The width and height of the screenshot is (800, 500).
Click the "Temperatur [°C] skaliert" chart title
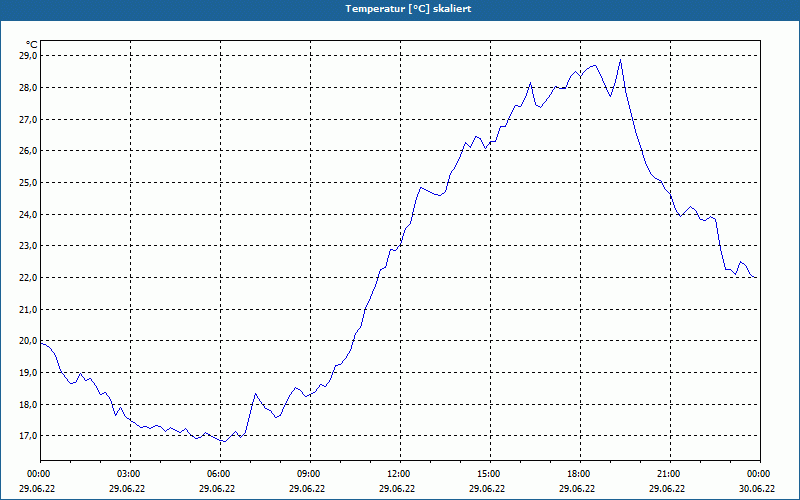tap(408, 9)
